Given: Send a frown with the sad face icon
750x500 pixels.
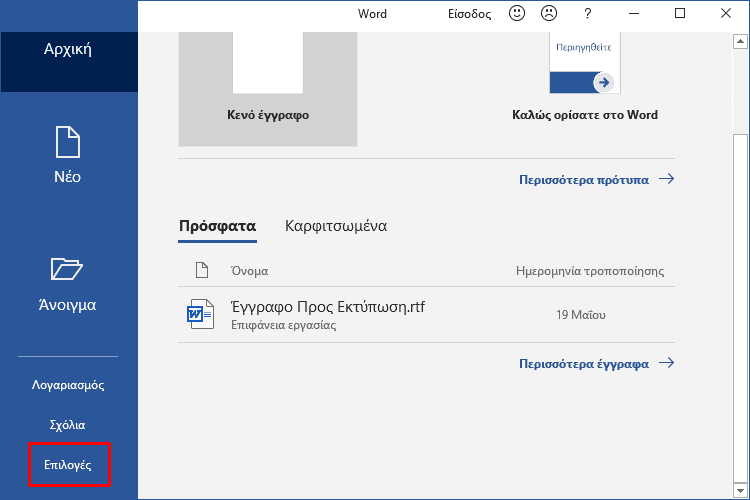Looking at the screenshot, I should click(x=549, y=13).
